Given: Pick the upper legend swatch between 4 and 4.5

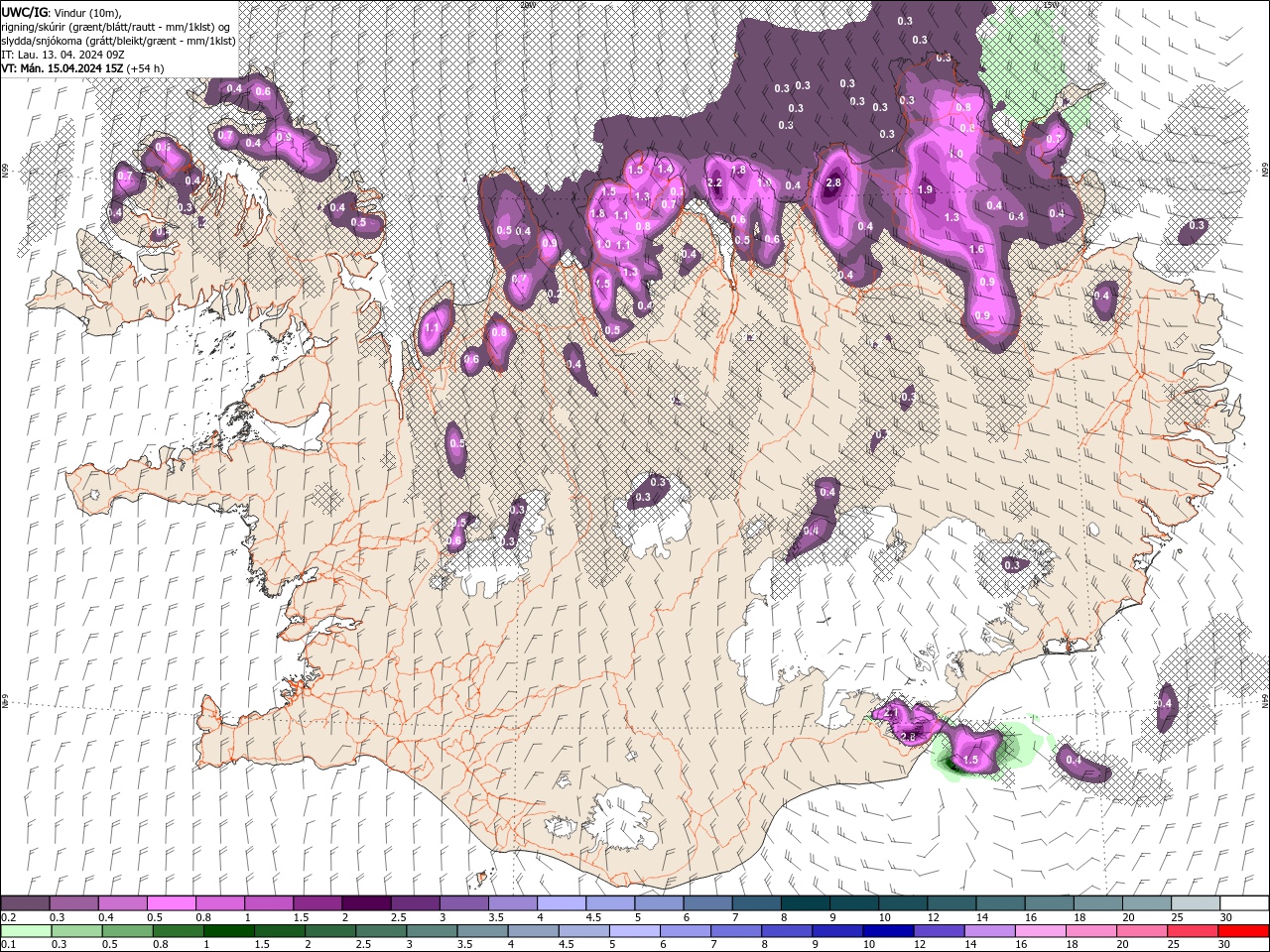Looking at the screenshot, I should [x=561, y=902].
